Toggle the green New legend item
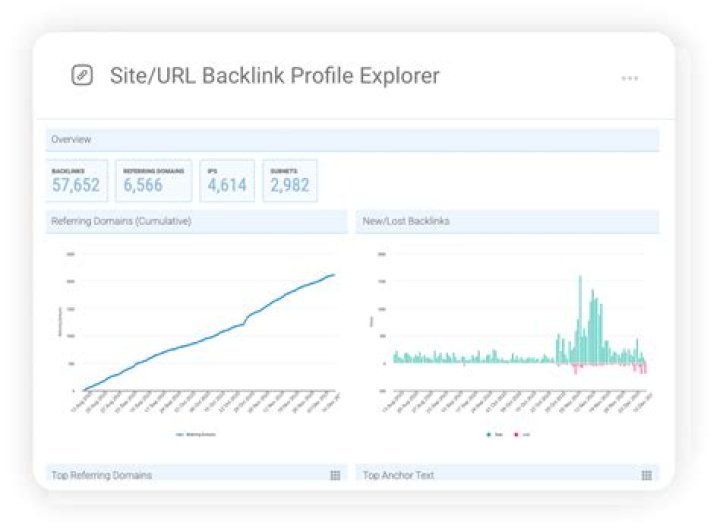Image resolution: width=720 pixels, height=532 pixels. [x=495, y=434]
